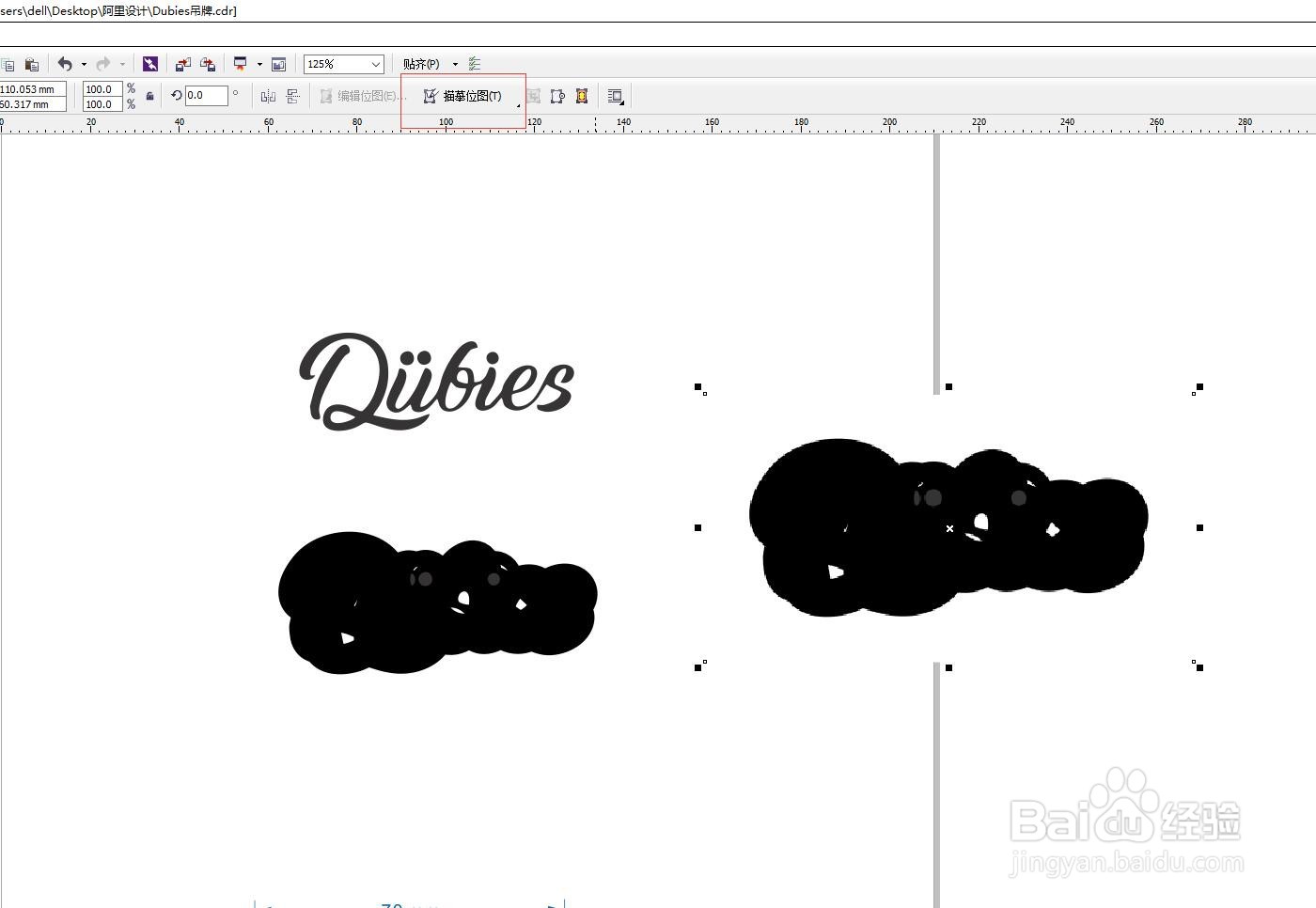The width and height of the screenshot is (1316, 908).
Task: Open the redo history dropdown arrow
Action: (122, 64)
